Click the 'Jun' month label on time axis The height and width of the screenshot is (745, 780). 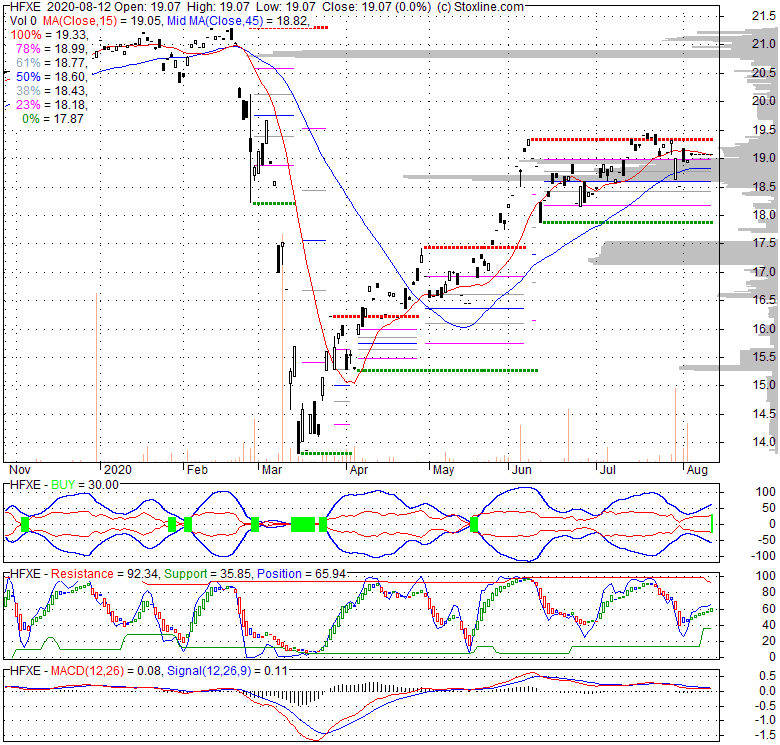pos(521,470)
